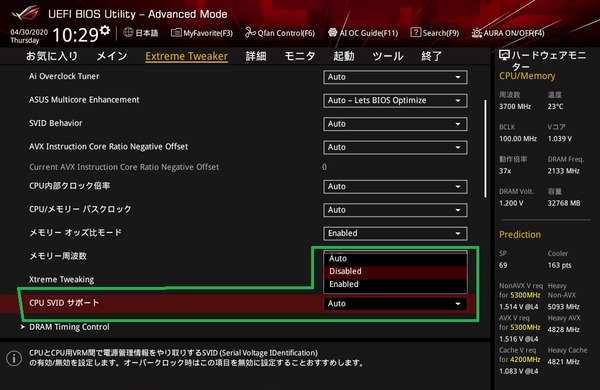The height and width of the screenshot is (390, 600).
Task: Click the 2133 MHz DRAM Freq value
Action: point(563,171)
